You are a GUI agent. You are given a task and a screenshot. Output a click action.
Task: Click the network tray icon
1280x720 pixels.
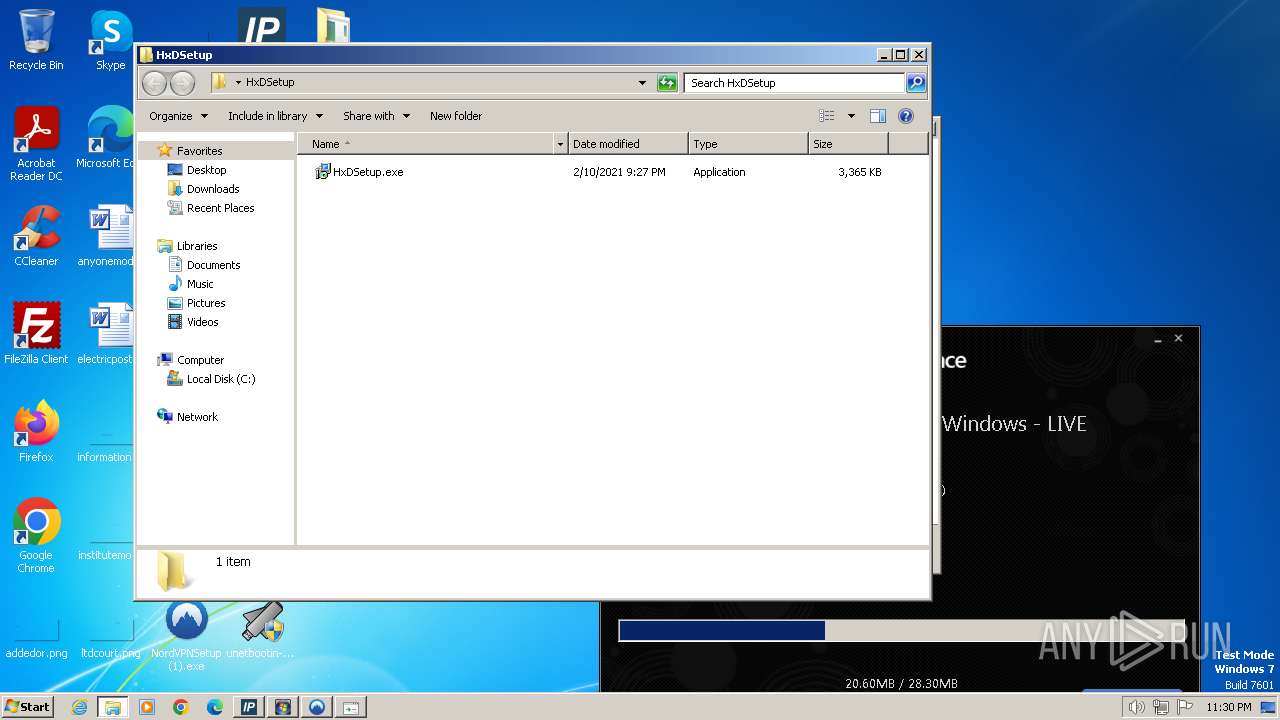coord(1161,707)
